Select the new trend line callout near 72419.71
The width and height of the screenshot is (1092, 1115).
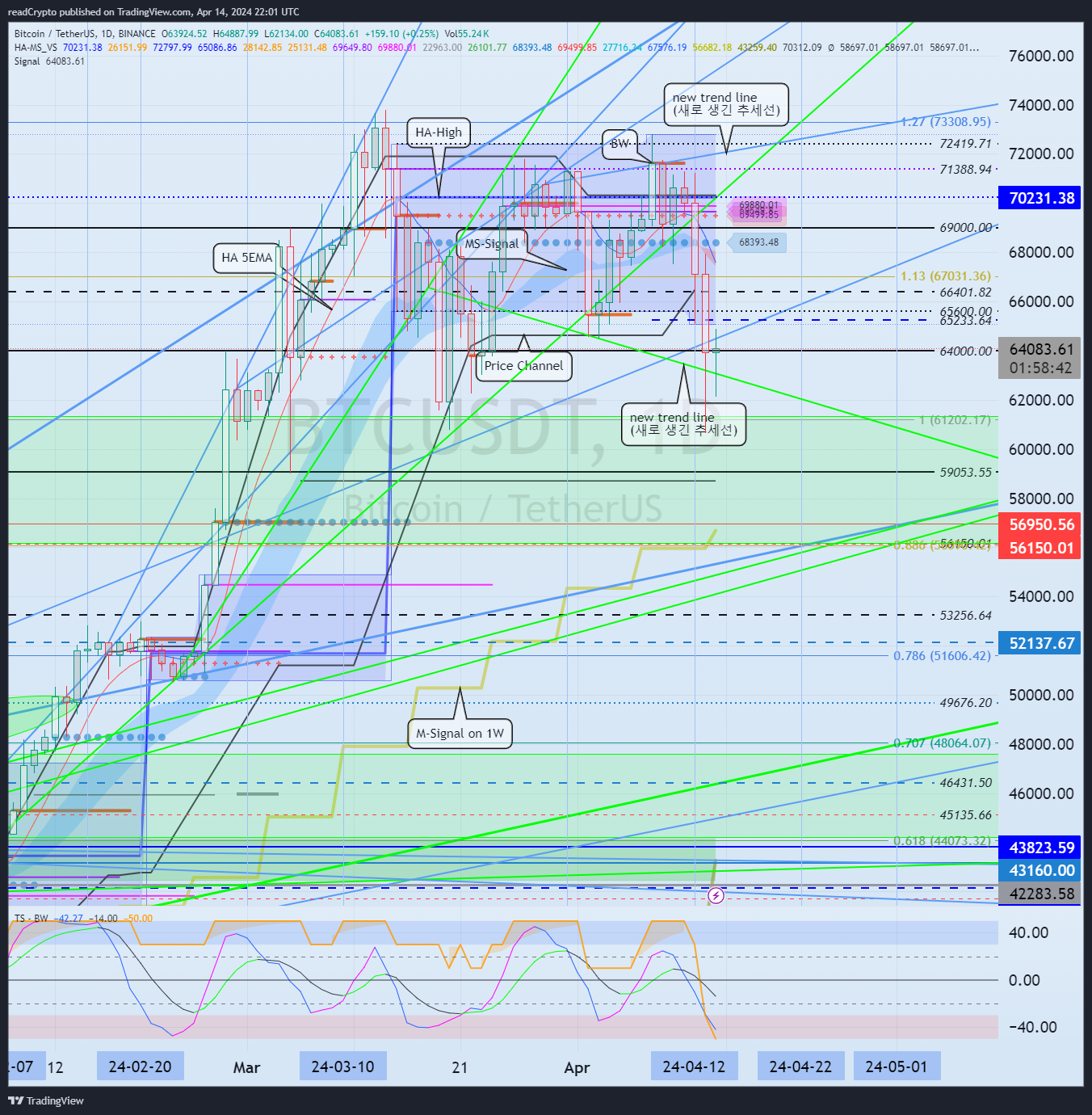point(726,104)
